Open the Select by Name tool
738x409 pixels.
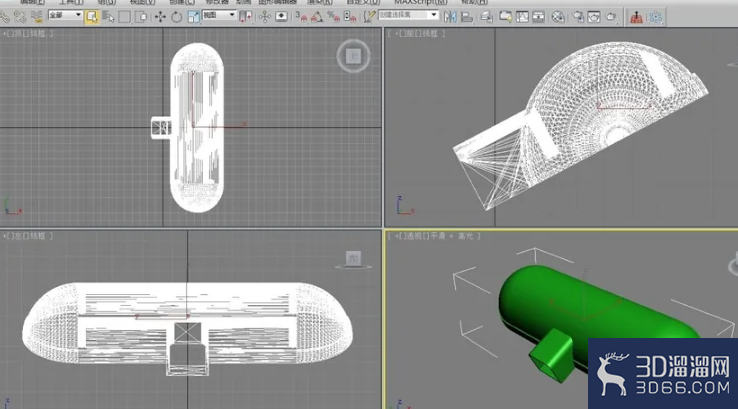coord(108,17)
